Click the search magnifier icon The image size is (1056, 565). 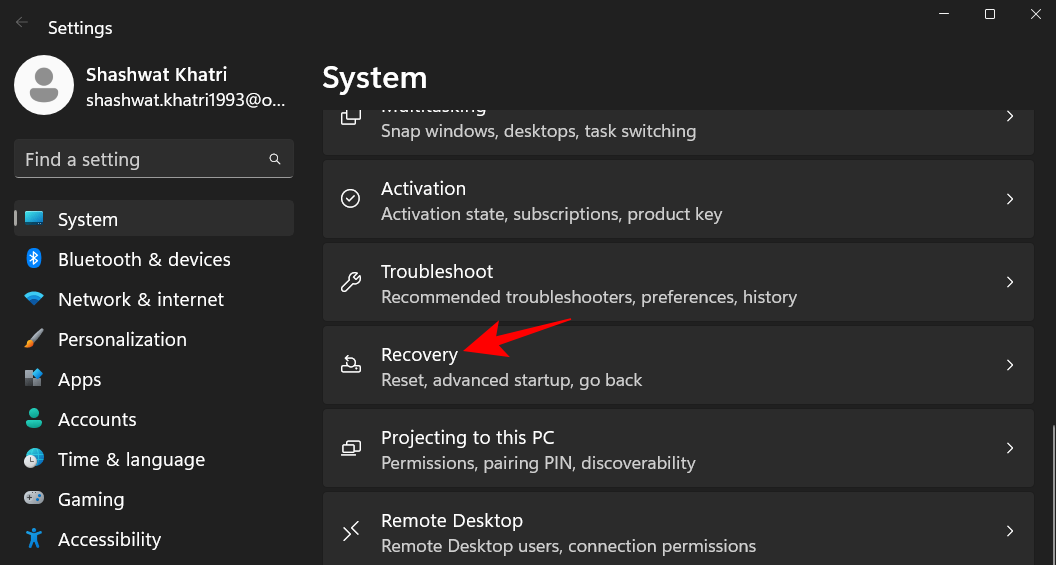coord(275,159)
